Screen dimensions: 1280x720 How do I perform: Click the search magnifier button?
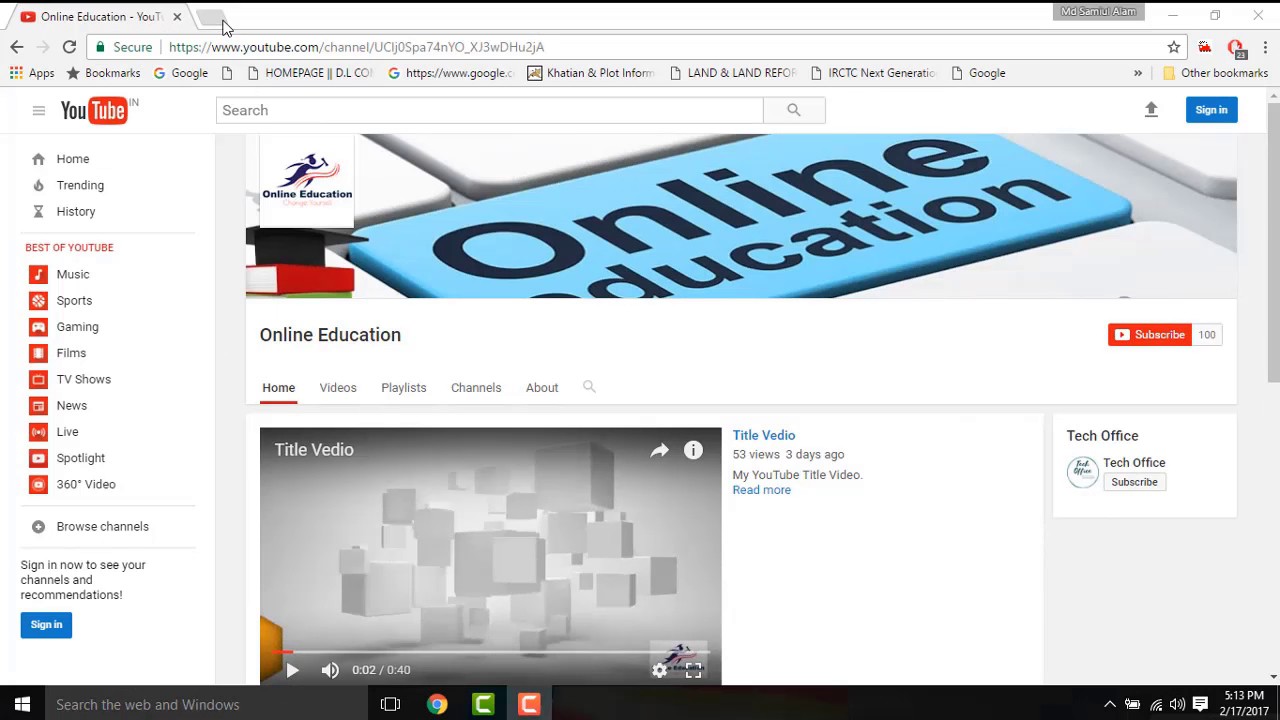[x=794, y=110]
